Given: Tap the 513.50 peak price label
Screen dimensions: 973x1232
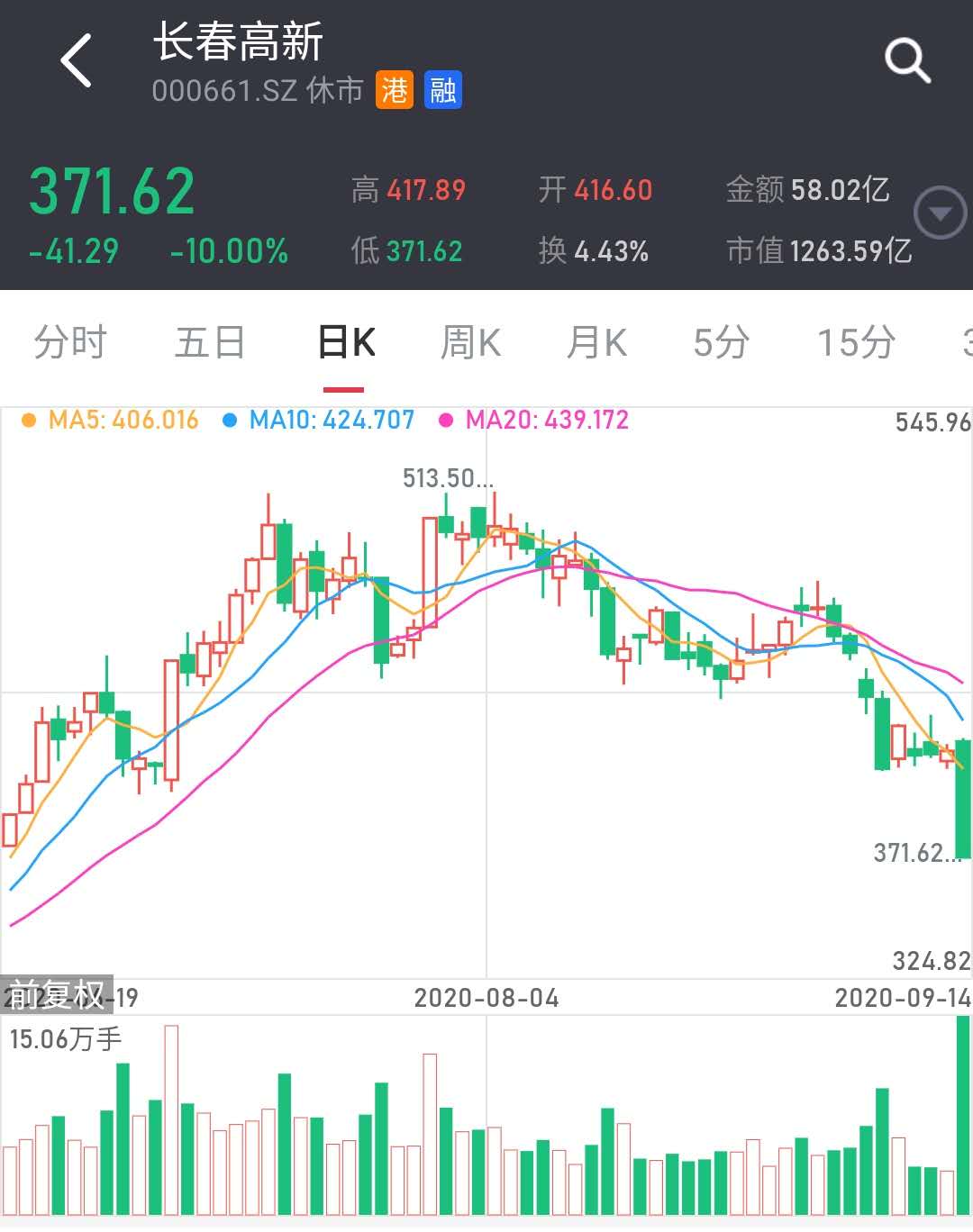Looking at the screenshot, I should click(x=448, y=478).
